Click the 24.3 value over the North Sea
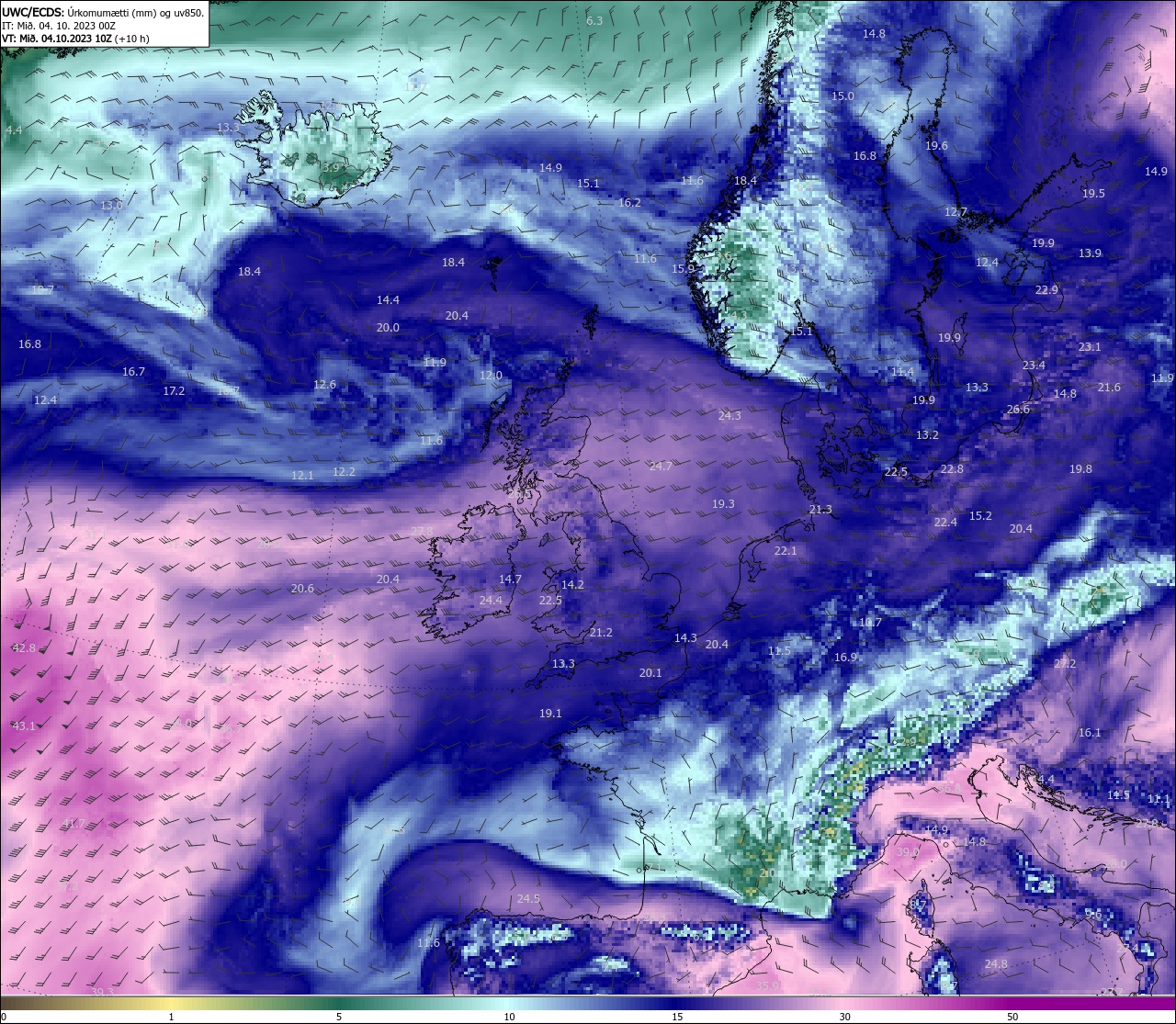 (729, 415)
